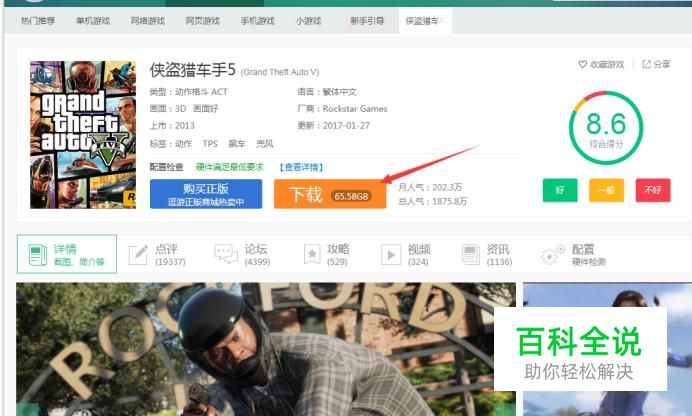
Task: Select the 网络游戏 tab
Action: coord(147,21)
